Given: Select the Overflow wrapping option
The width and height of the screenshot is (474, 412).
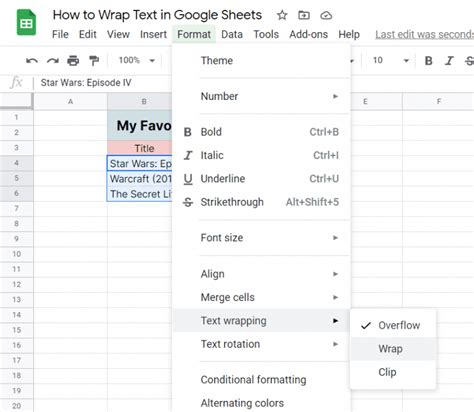Looking at the screenshot, I should click(x=393, y=325).
